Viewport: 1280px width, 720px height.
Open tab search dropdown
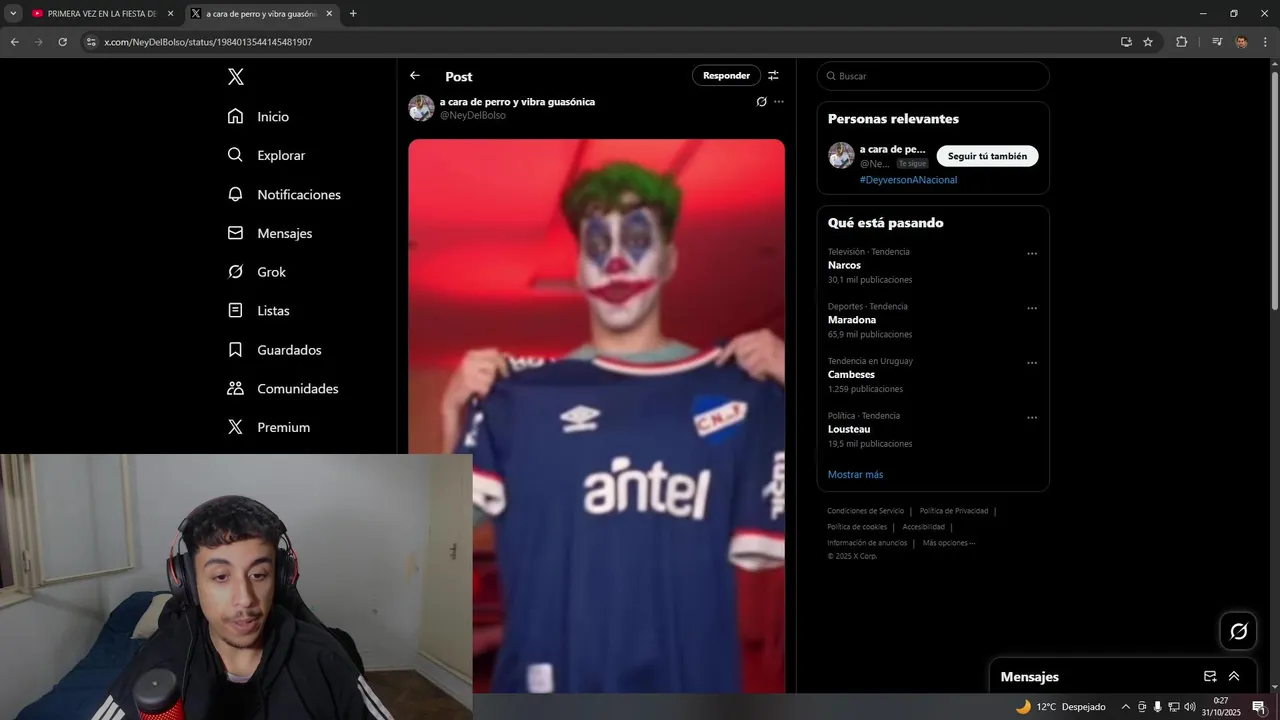pyautogui.click(x=13, y=14)
